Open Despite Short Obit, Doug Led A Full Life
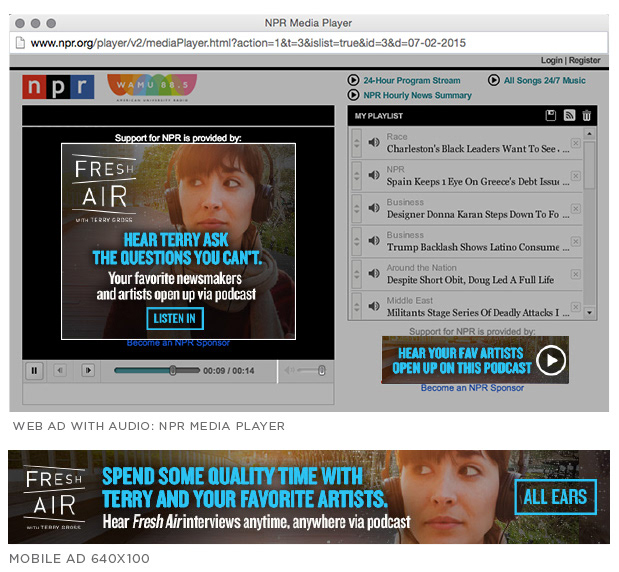Viewport: 619px width, 572px height. pyautogui.click(x=470, y=280)
